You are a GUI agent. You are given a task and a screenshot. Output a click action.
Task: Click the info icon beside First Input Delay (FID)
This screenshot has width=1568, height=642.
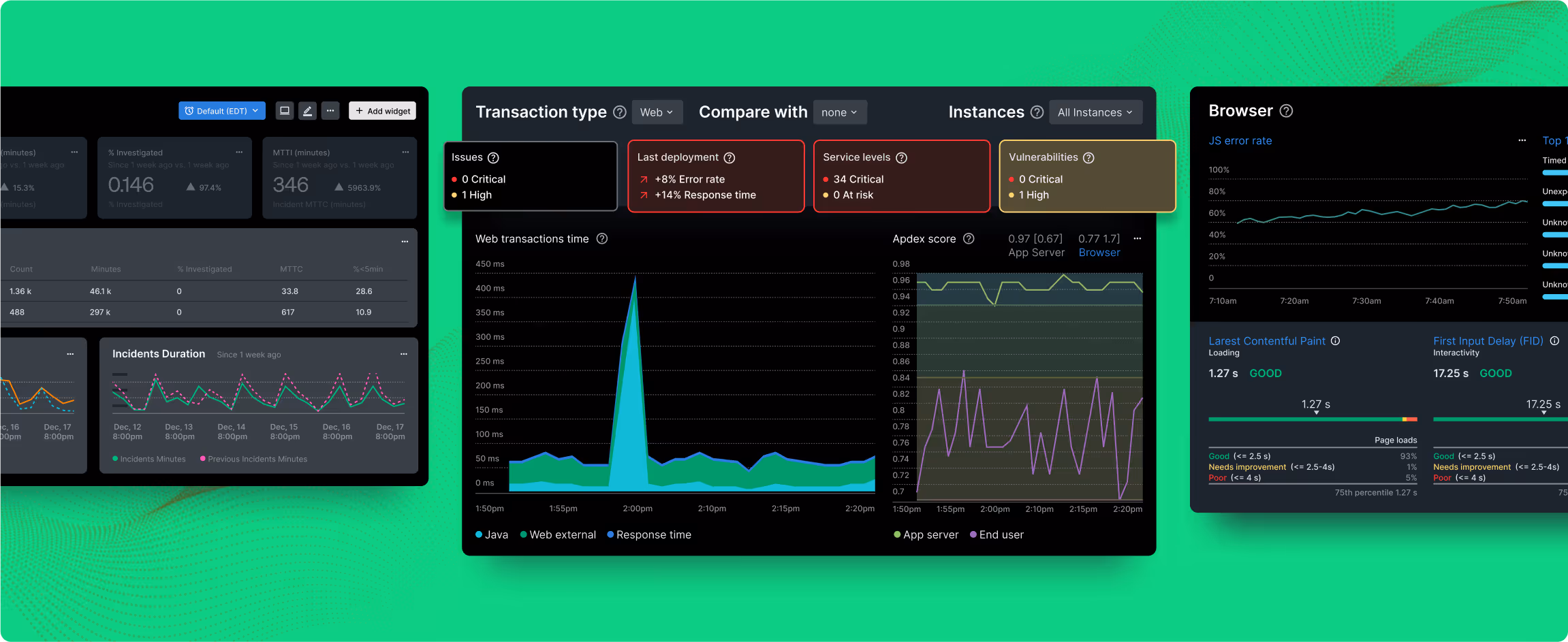click(x=1554, y=340)
